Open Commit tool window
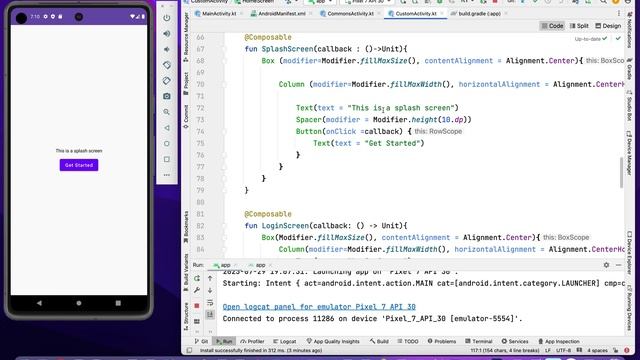Screen dimensions: 640x360 186,116
